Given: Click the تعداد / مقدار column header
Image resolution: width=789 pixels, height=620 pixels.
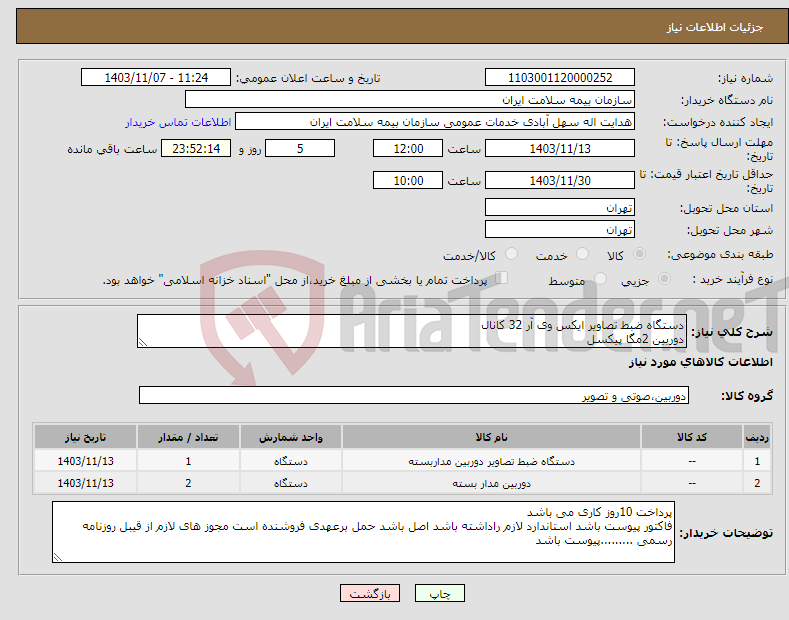Looking at the screenshot, I should (x=188, y=437).
